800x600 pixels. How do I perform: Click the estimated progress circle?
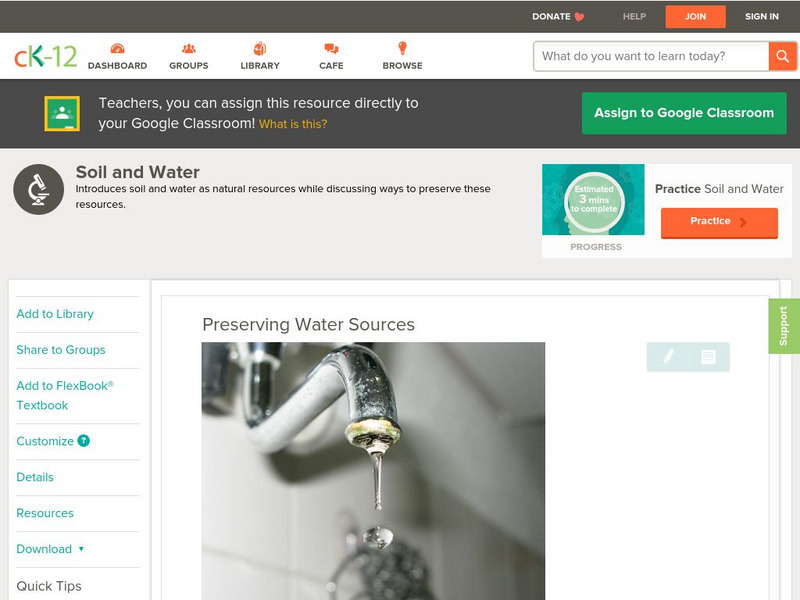pos(594,200)
